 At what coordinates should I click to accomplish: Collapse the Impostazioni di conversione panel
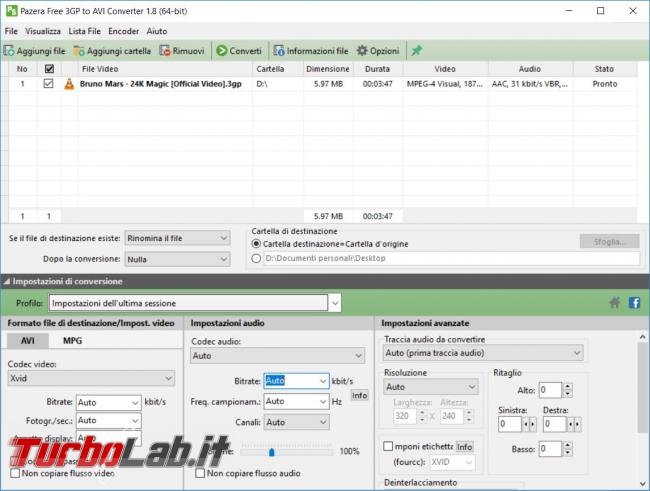[7, 282]
